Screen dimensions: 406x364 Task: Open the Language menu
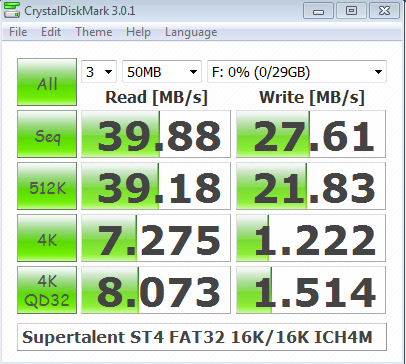(191, 32)
